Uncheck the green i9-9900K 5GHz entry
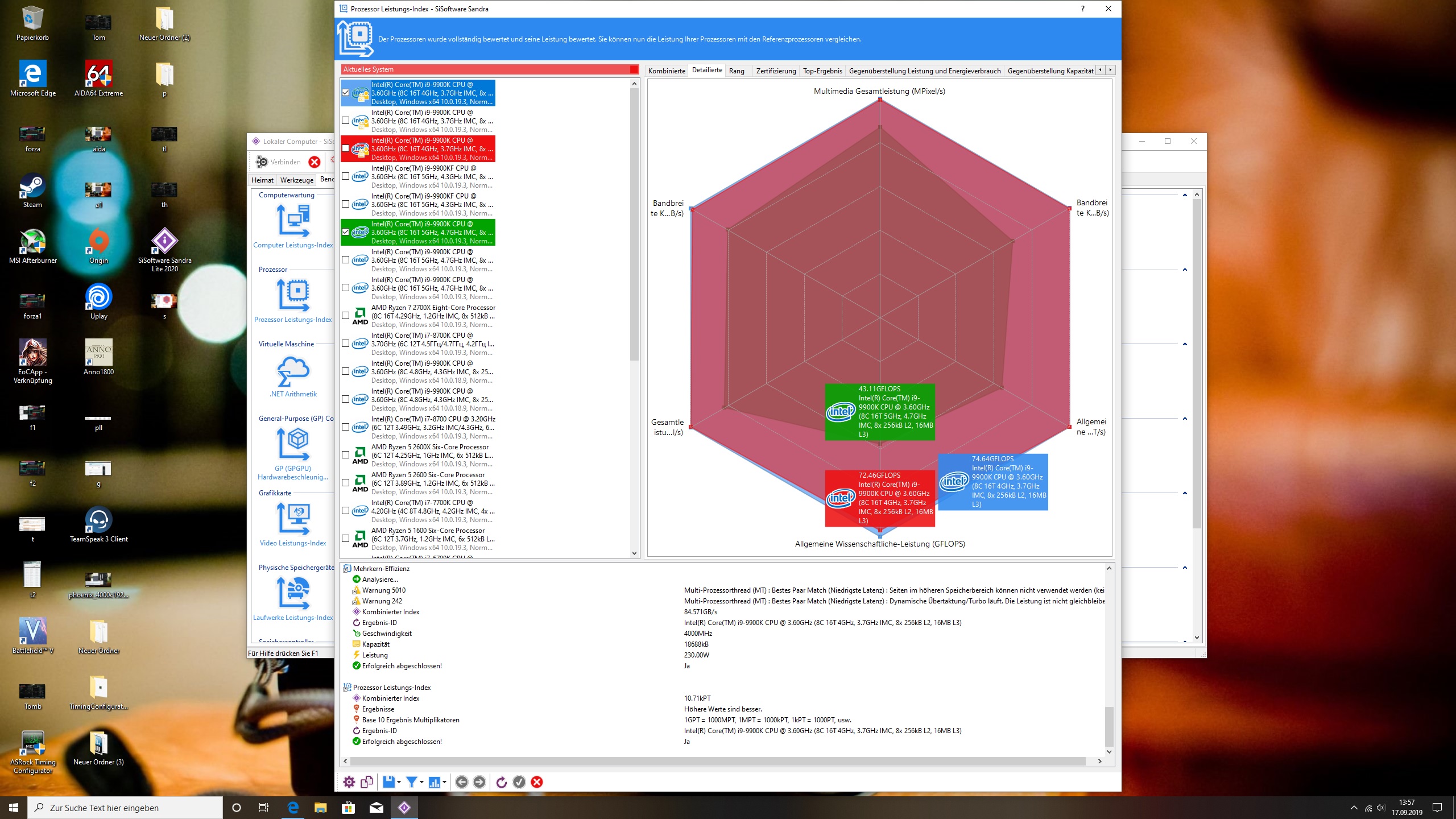 pos(346,232)
